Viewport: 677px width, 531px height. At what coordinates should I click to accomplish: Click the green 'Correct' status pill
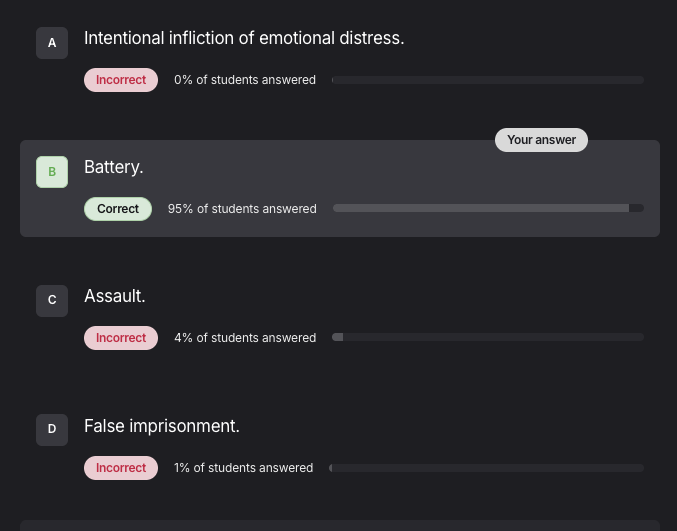[118, 209]
